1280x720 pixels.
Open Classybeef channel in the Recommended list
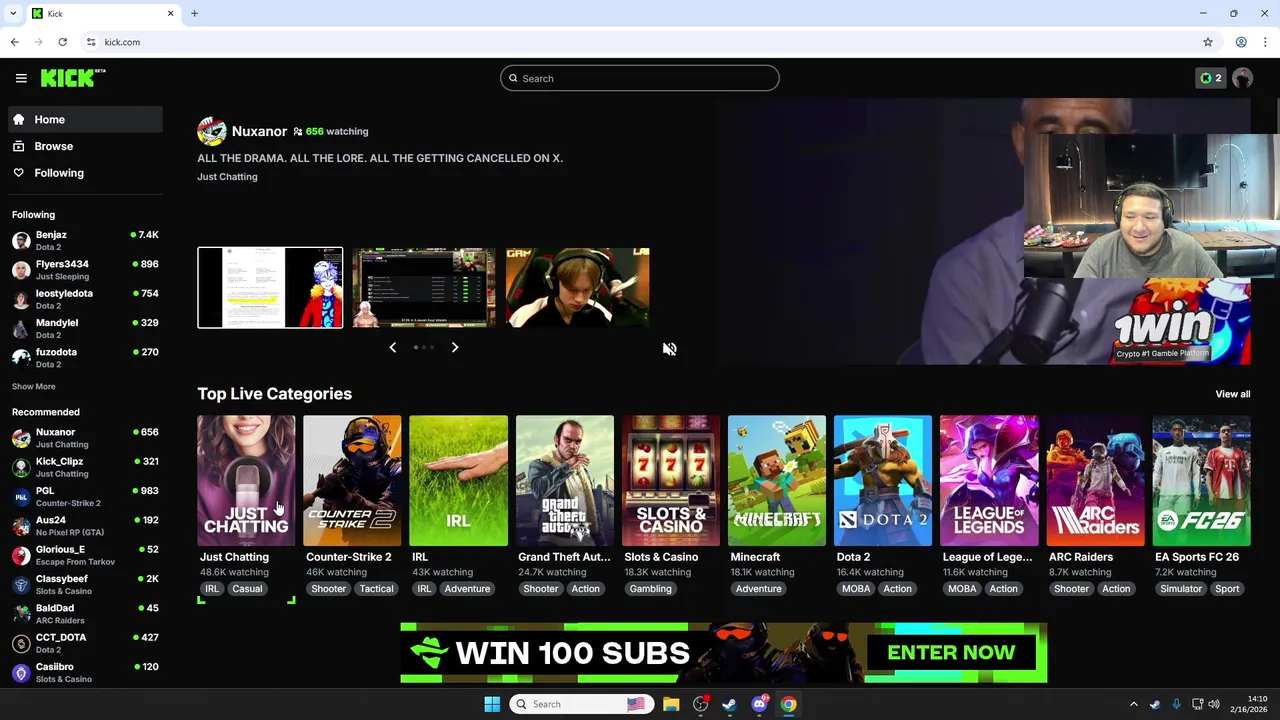pos(85,585)
